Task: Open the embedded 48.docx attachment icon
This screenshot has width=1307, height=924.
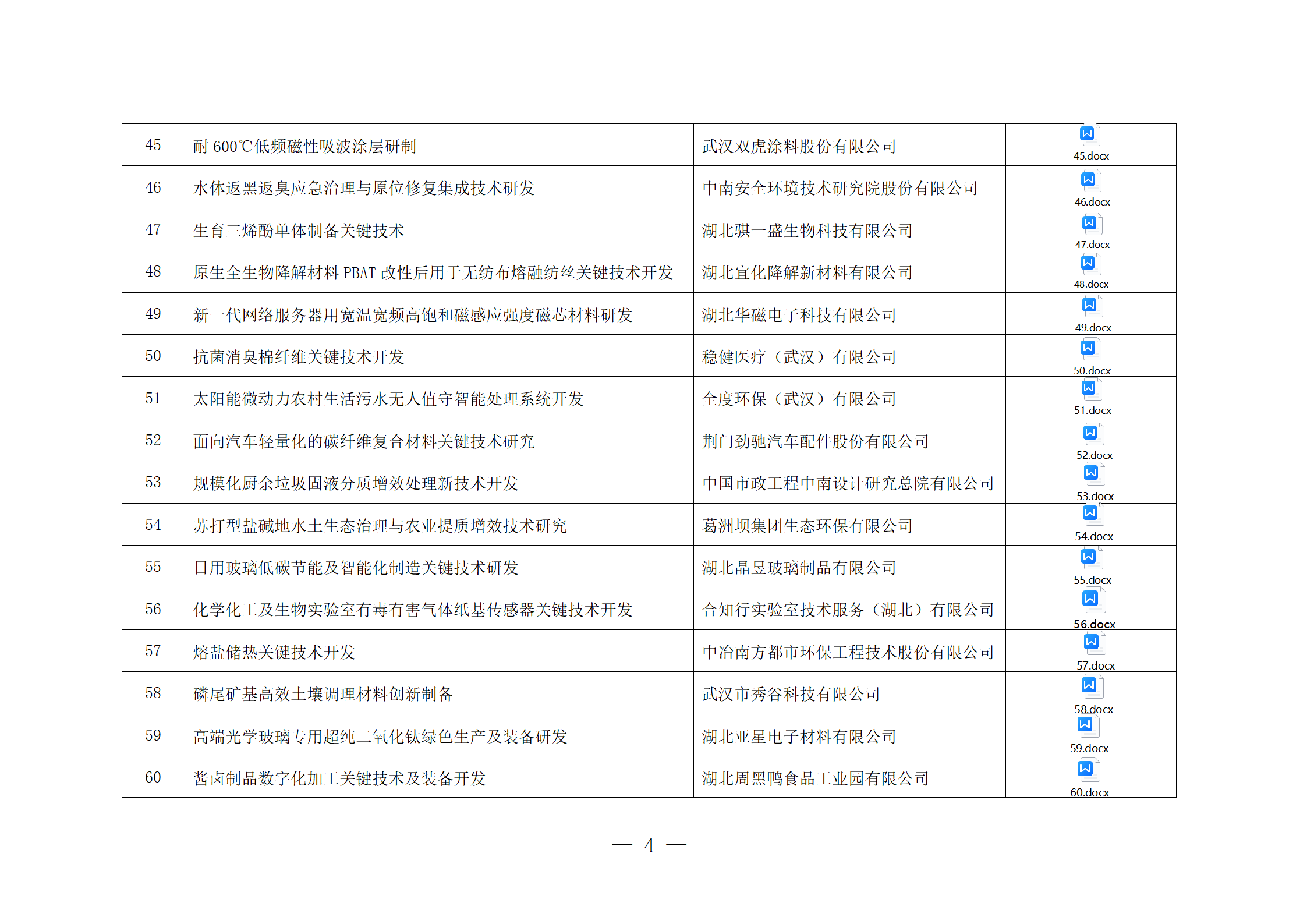Action: click(x=1090, y=271)
